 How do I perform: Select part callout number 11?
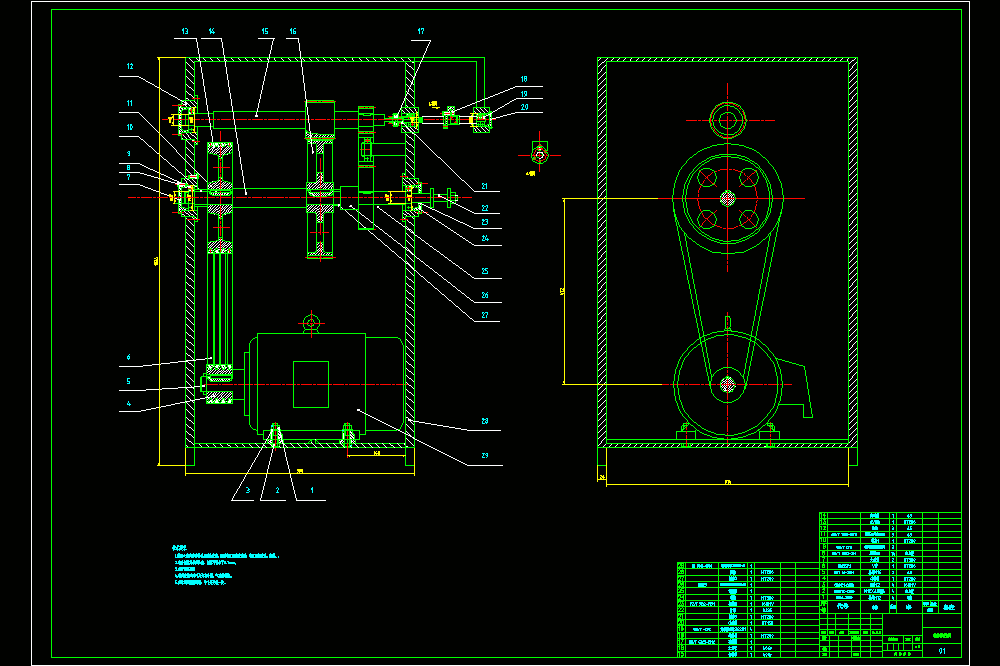click(x=130, y=103)
